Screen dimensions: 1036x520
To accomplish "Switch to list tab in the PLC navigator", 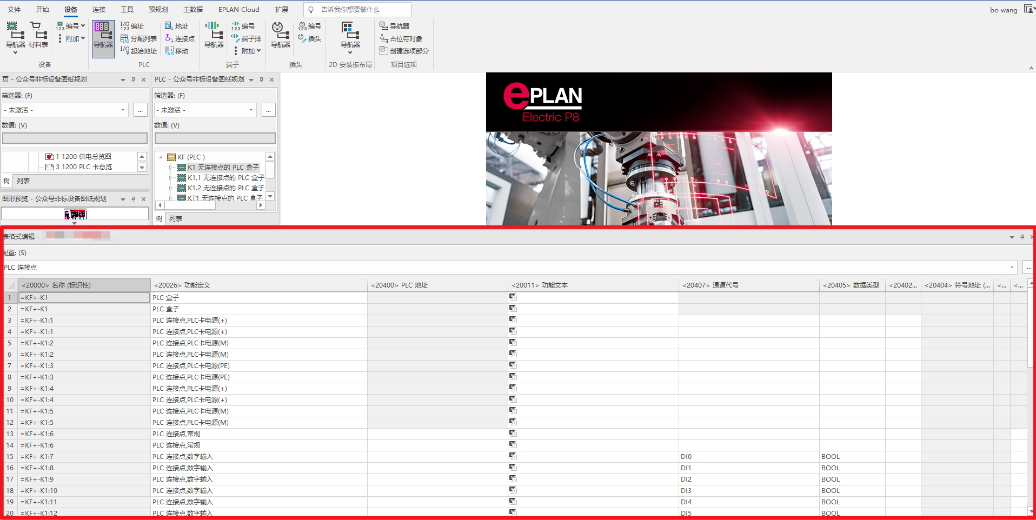I will click(175, 218).
